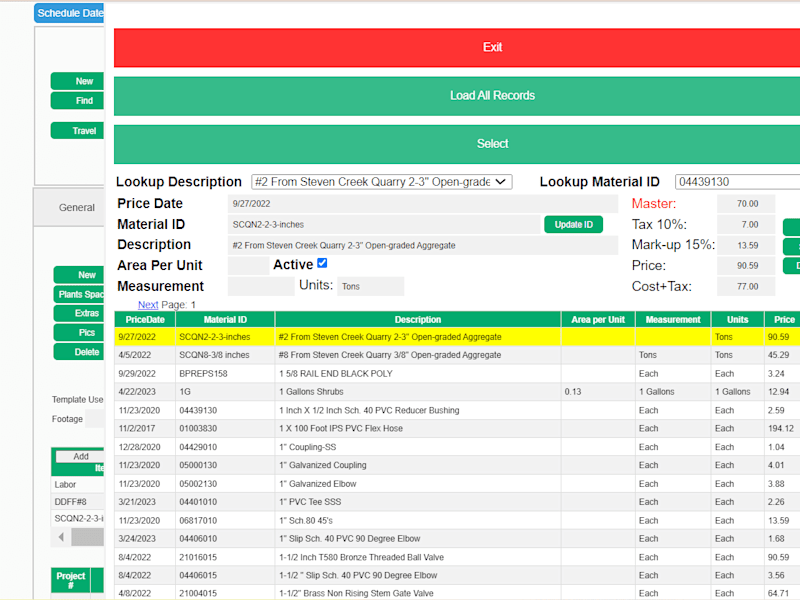Select 1" Slip Sch. 40 PVC Elbow row
The width and height of the screenshot is (800, 600).
pyautogui.click(x=457, y=539)
